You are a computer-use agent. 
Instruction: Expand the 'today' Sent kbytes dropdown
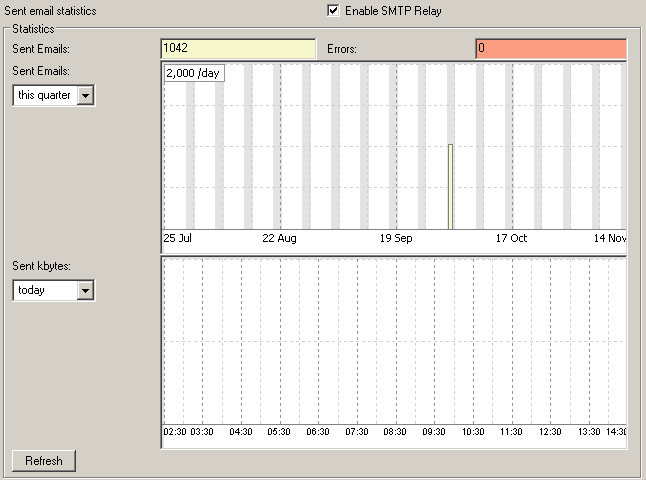pos(85,290)
